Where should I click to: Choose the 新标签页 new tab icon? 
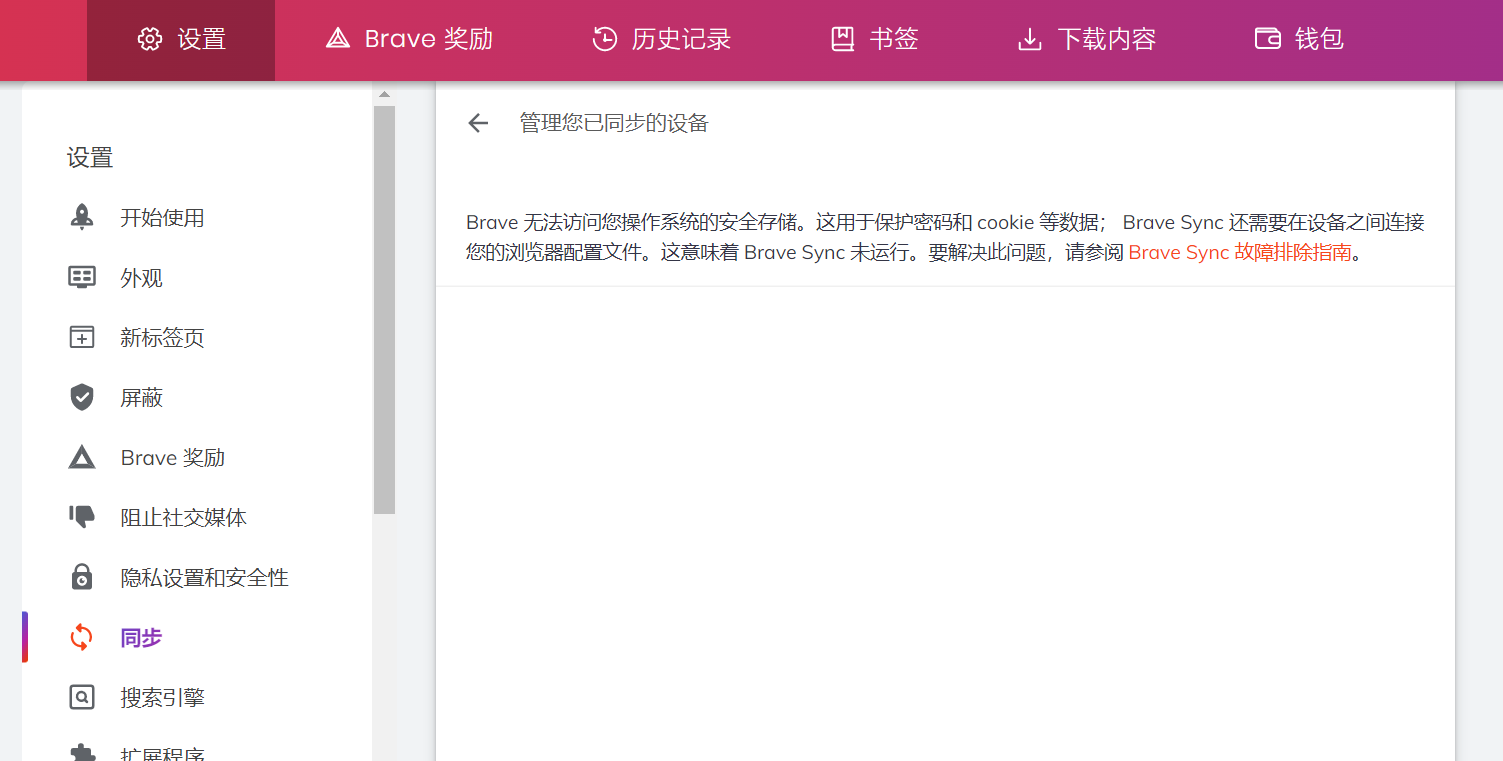pos(82,338)
